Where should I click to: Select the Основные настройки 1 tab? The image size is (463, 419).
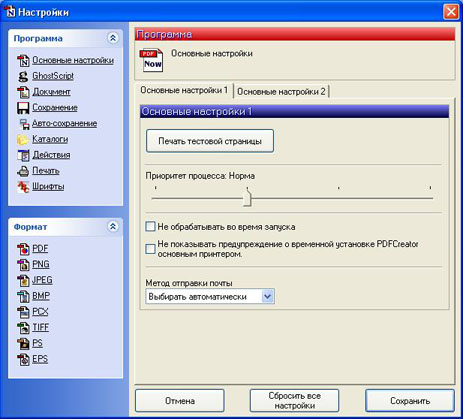tap(184, 90)
